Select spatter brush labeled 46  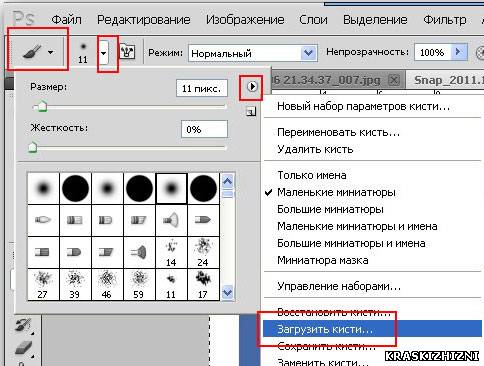coord(107,284)
